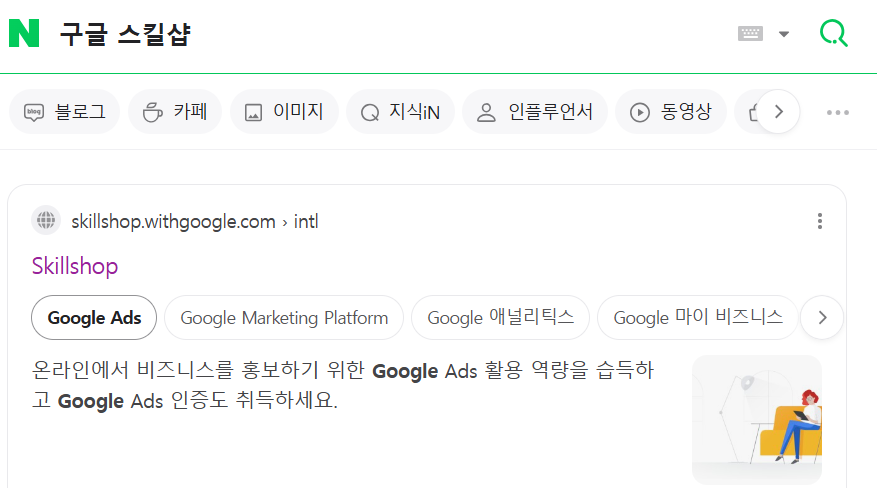Show more Skillshop chips with the right arrow

[x=822, y=318]
